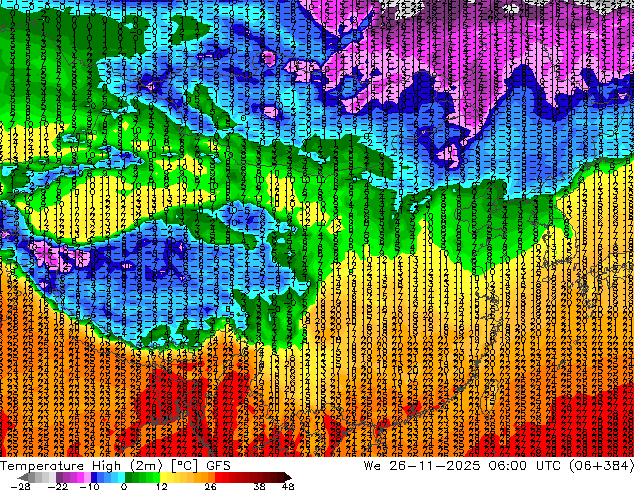Click the dark blue legend swatch at -10
Viewport: 634px width, 490px height.
coord(94,477)
